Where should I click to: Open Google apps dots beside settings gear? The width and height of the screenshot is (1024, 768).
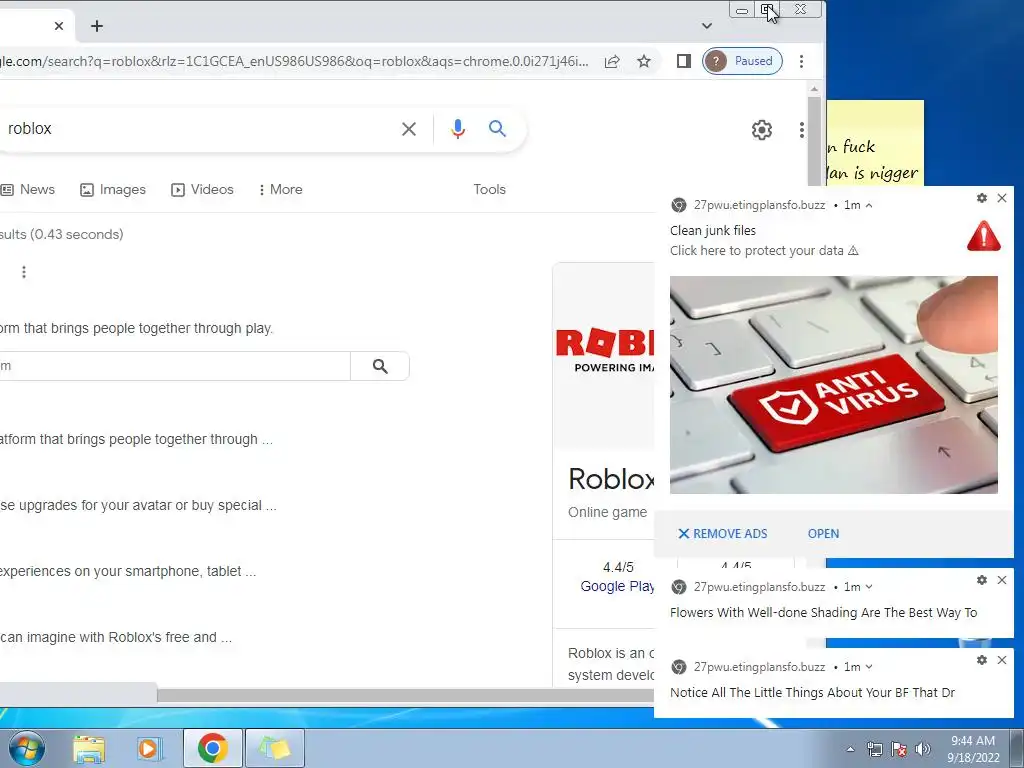[801, 130]
